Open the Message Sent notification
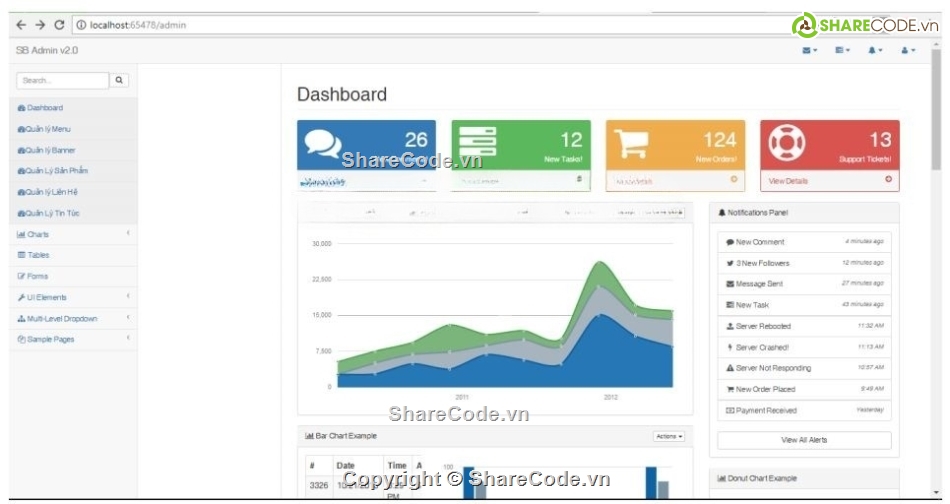This screenshot has width=950, height=504. click(x=804, y=284)
